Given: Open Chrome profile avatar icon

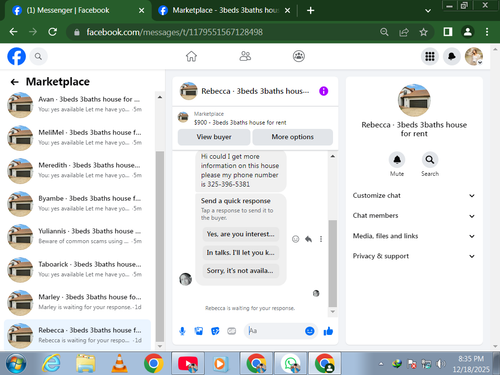Looking at the screenshot, I should [x=468, y=32].
